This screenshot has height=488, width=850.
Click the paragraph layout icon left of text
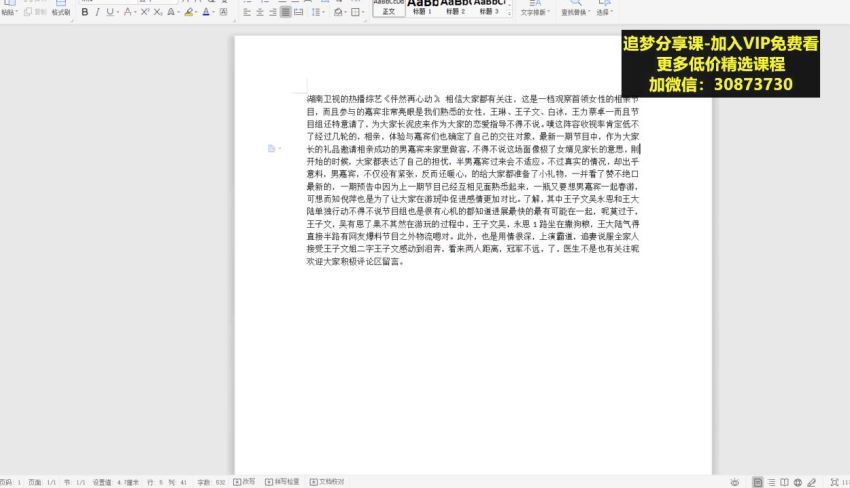tap(272, 148)
